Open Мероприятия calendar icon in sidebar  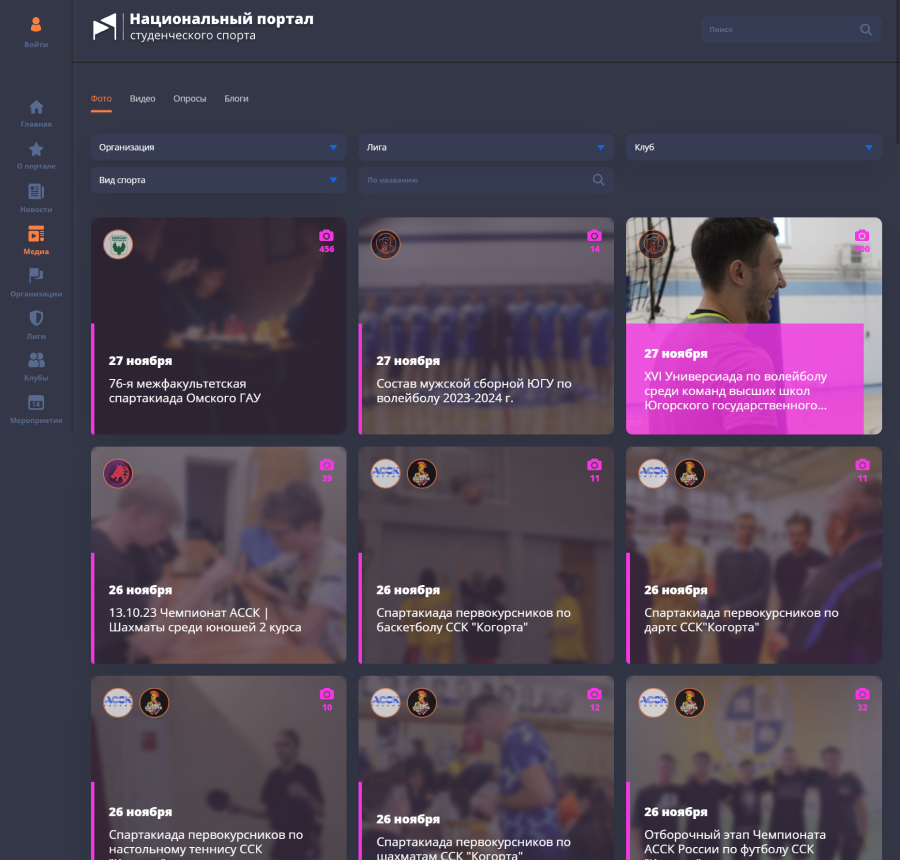[x=36, y=402]
